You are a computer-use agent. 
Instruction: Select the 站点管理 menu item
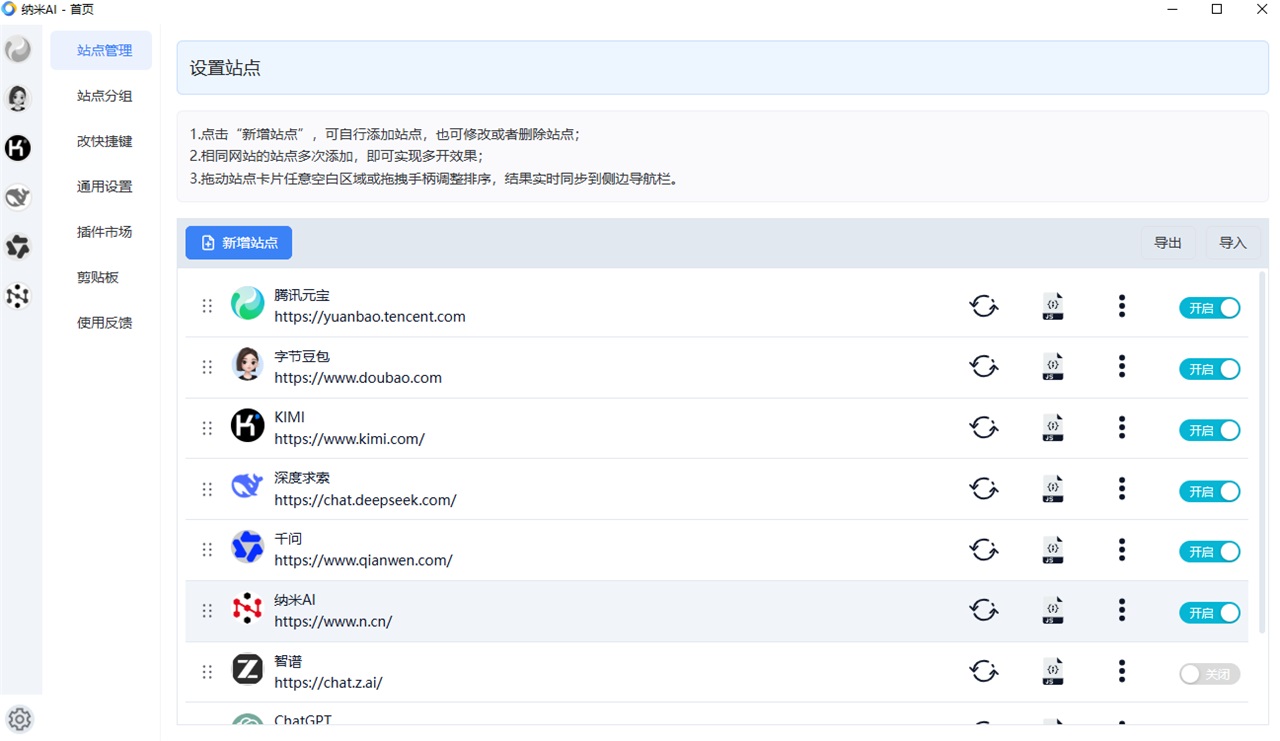pyautogui.click(x=101, y=51)
